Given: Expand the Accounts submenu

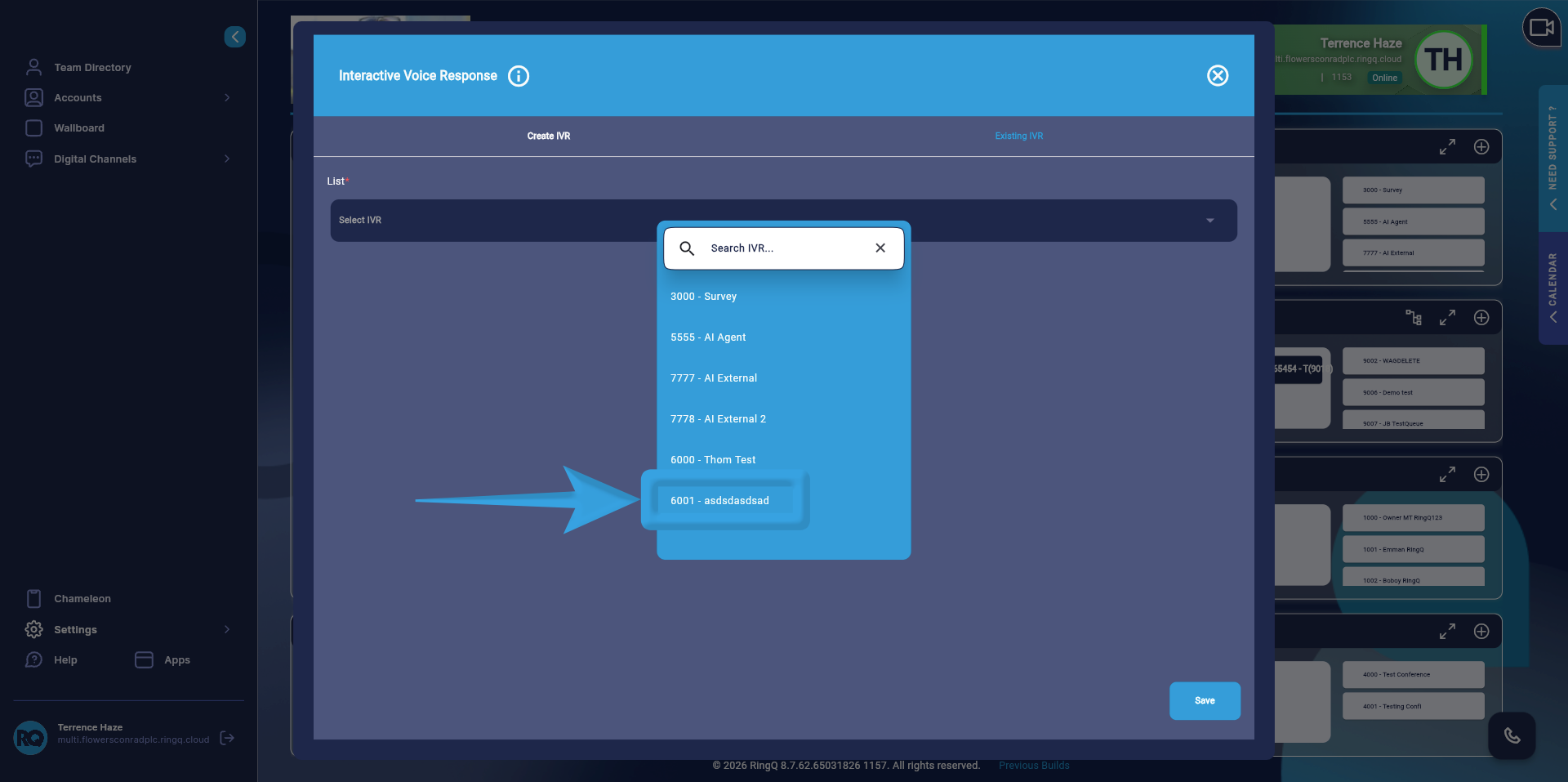Looking at the screenshot, I should [x=227, y=98].
